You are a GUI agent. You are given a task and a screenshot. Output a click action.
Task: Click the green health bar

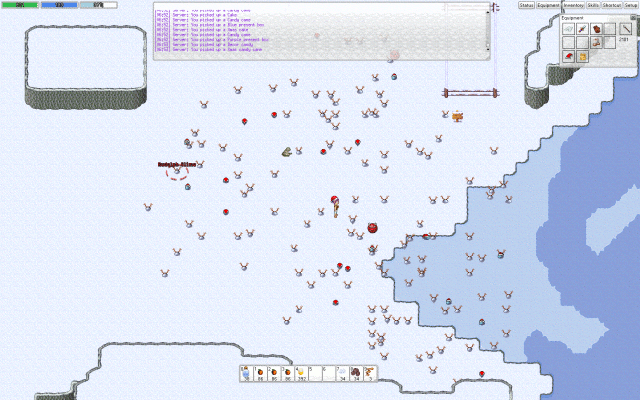click(x=20, y=5)
